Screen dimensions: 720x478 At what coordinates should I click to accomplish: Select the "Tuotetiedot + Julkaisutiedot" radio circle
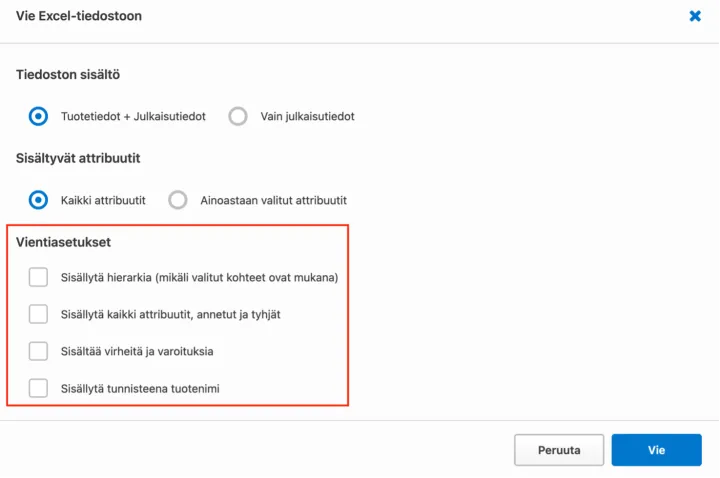(x=38, y=116)
